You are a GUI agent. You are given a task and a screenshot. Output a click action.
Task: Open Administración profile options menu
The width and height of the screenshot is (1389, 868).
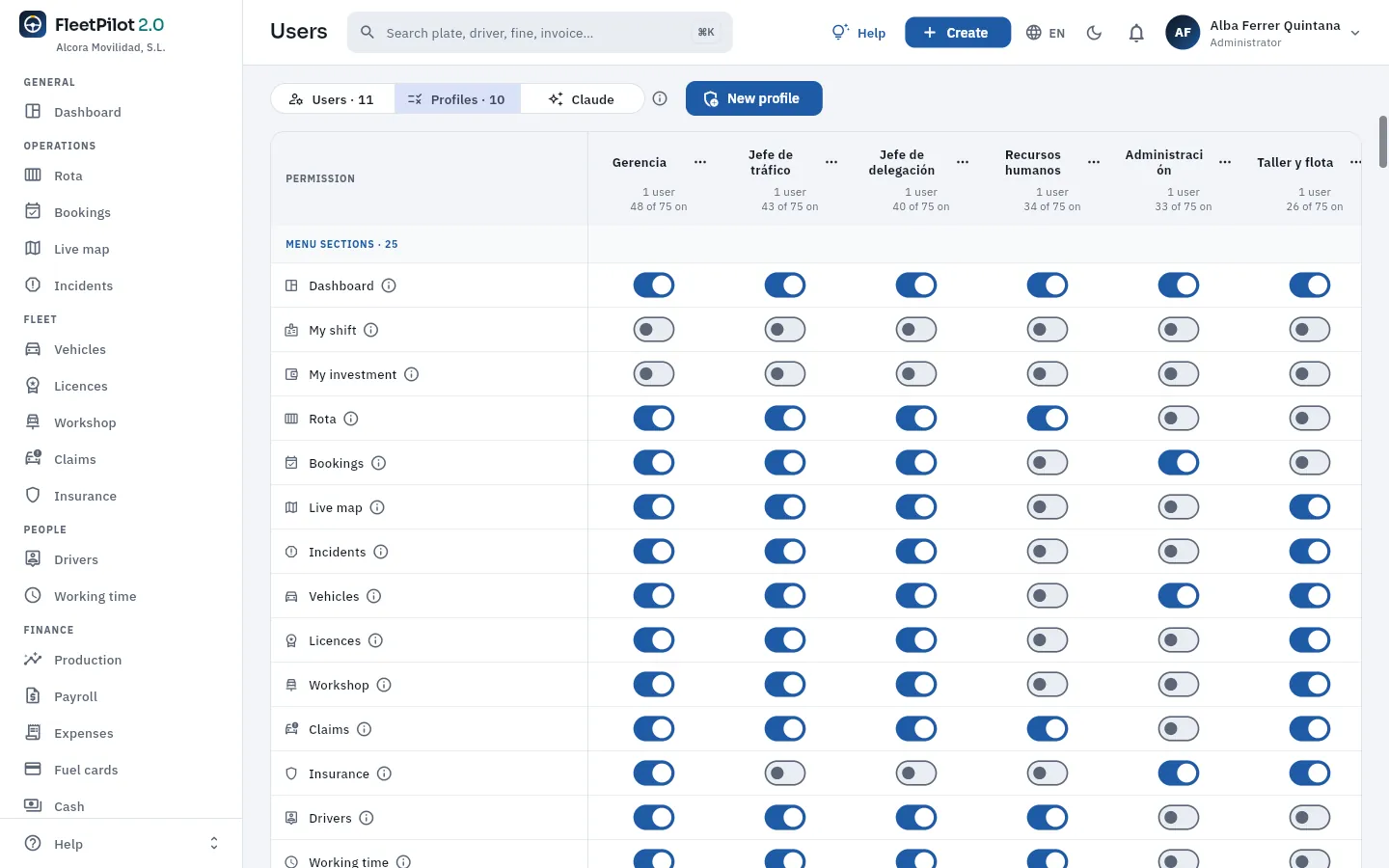1225,162
